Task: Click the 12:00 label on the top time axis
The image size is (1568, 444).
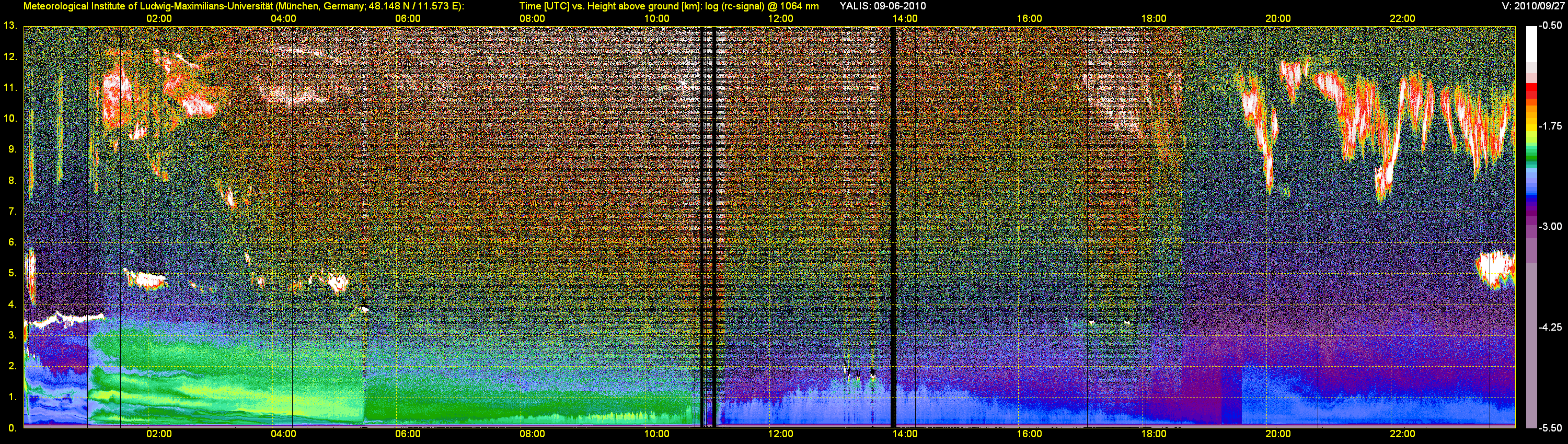Action: [780, 19]
